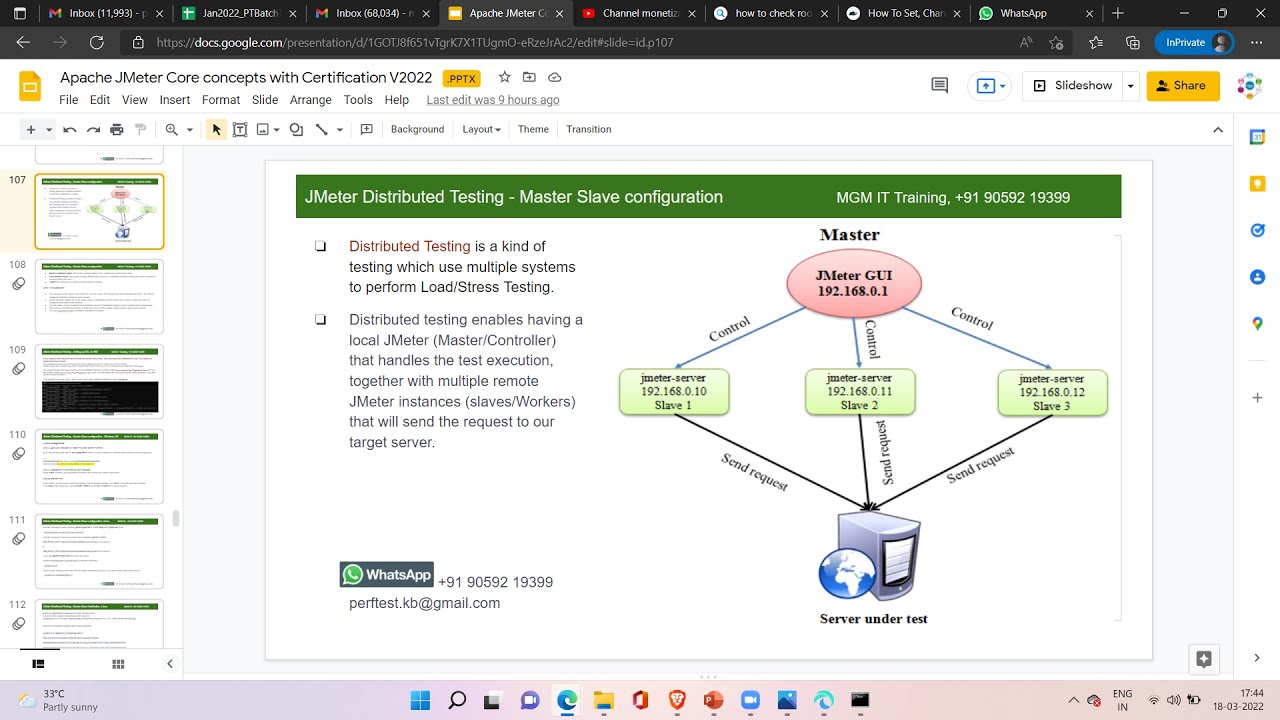This screenshot has width=1280, height=720.
Task: Click the redo arrow in toolbar
Action: click(x=93, y=129)
